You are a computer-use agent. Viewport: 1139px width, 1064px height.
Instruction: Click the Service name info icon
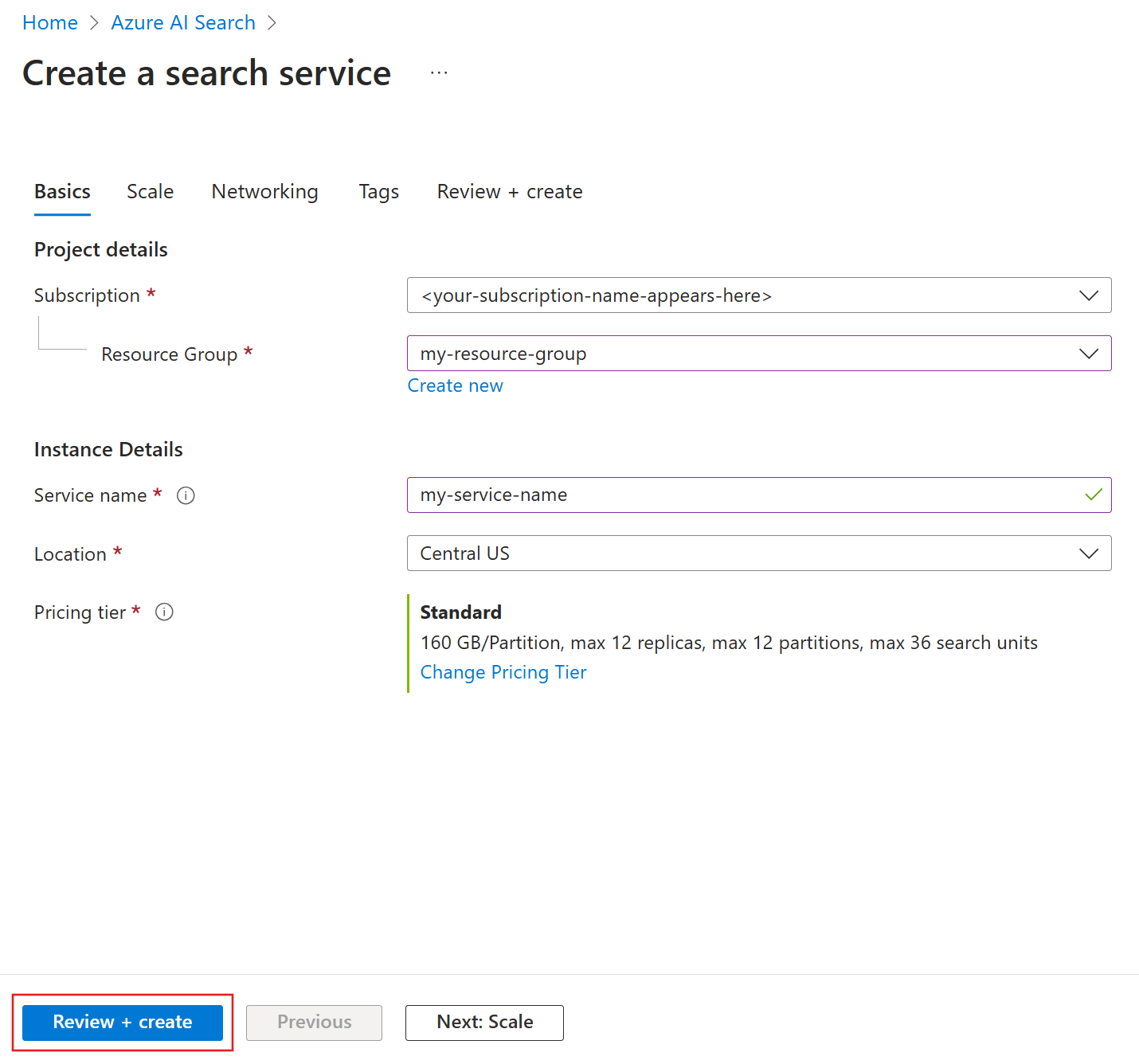186,495
